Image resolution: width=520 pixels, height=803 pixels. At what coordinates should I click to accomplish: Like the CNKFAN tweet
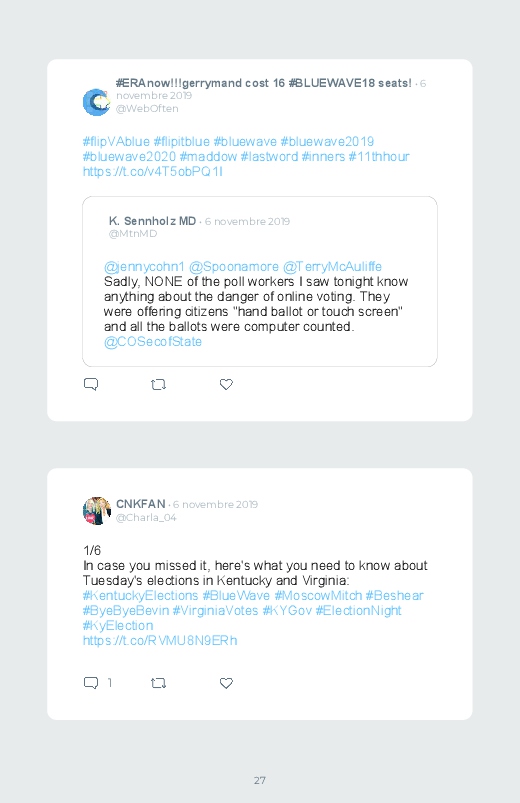(226, 683)
